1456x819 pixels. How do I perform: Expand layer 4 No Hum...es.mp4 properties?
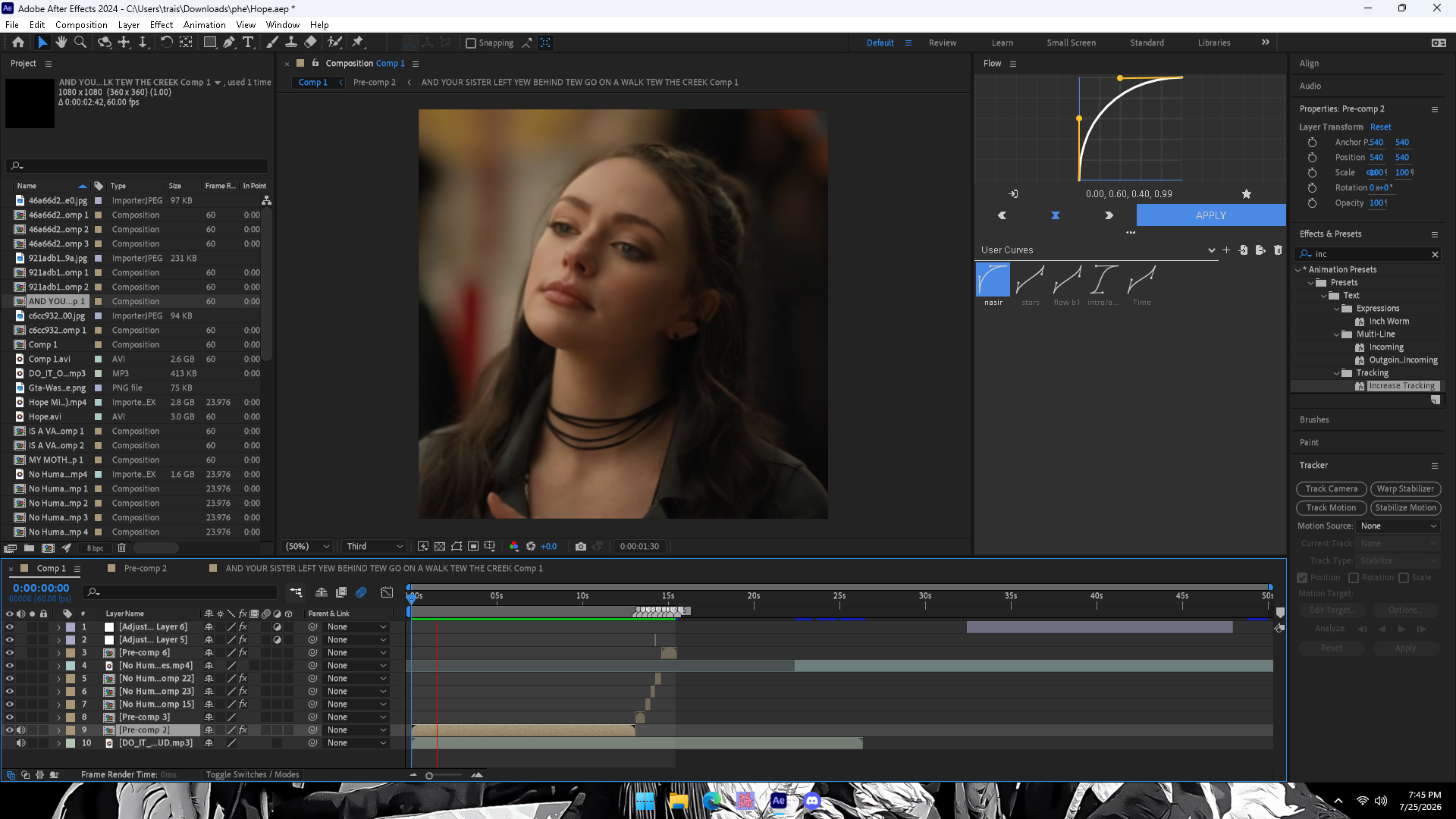tap(58, 666)
